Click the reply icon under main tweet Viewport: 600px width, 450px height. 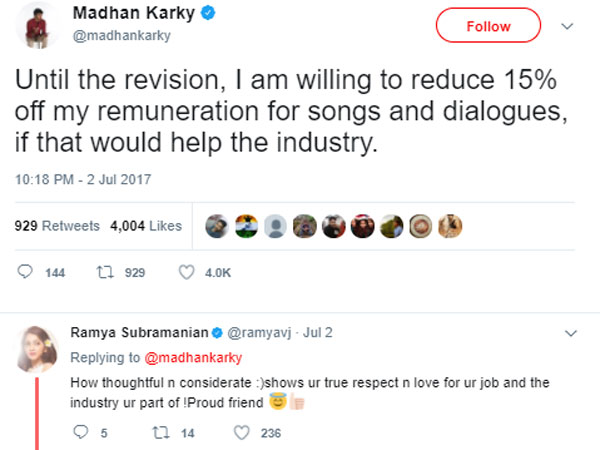pos(27,272)
